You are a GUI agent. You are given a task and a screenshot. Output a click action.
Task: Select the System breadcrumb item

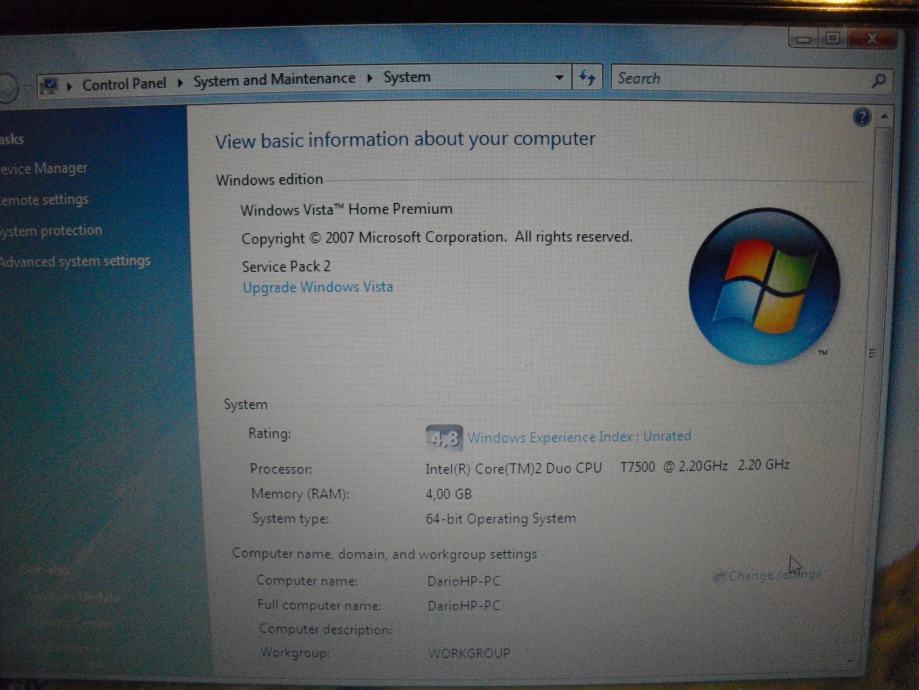coord(407,77)
